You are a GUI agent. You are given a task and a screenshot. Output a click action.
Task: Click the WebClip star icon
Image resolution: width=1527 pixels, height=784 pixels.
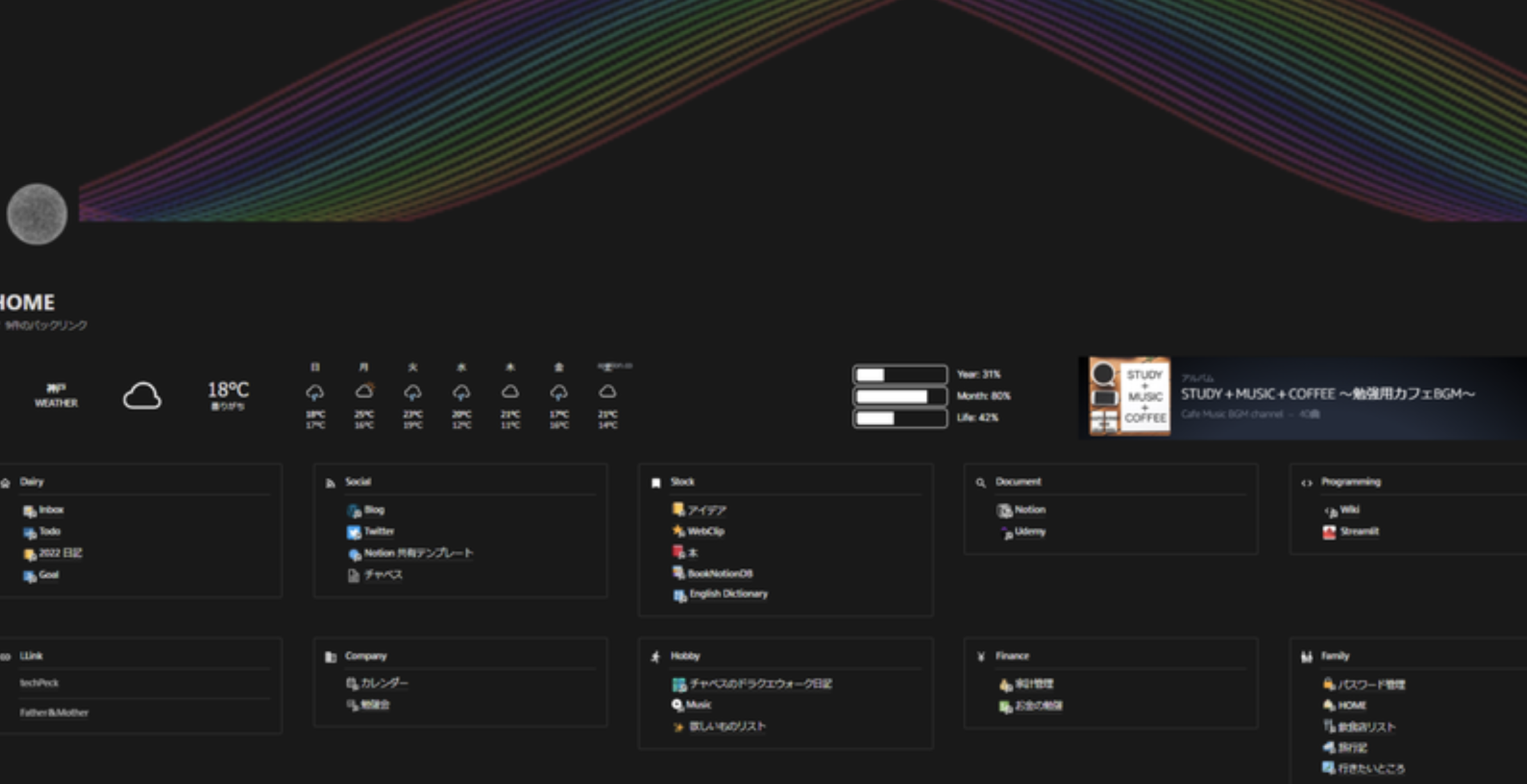(x=678, y=531)
